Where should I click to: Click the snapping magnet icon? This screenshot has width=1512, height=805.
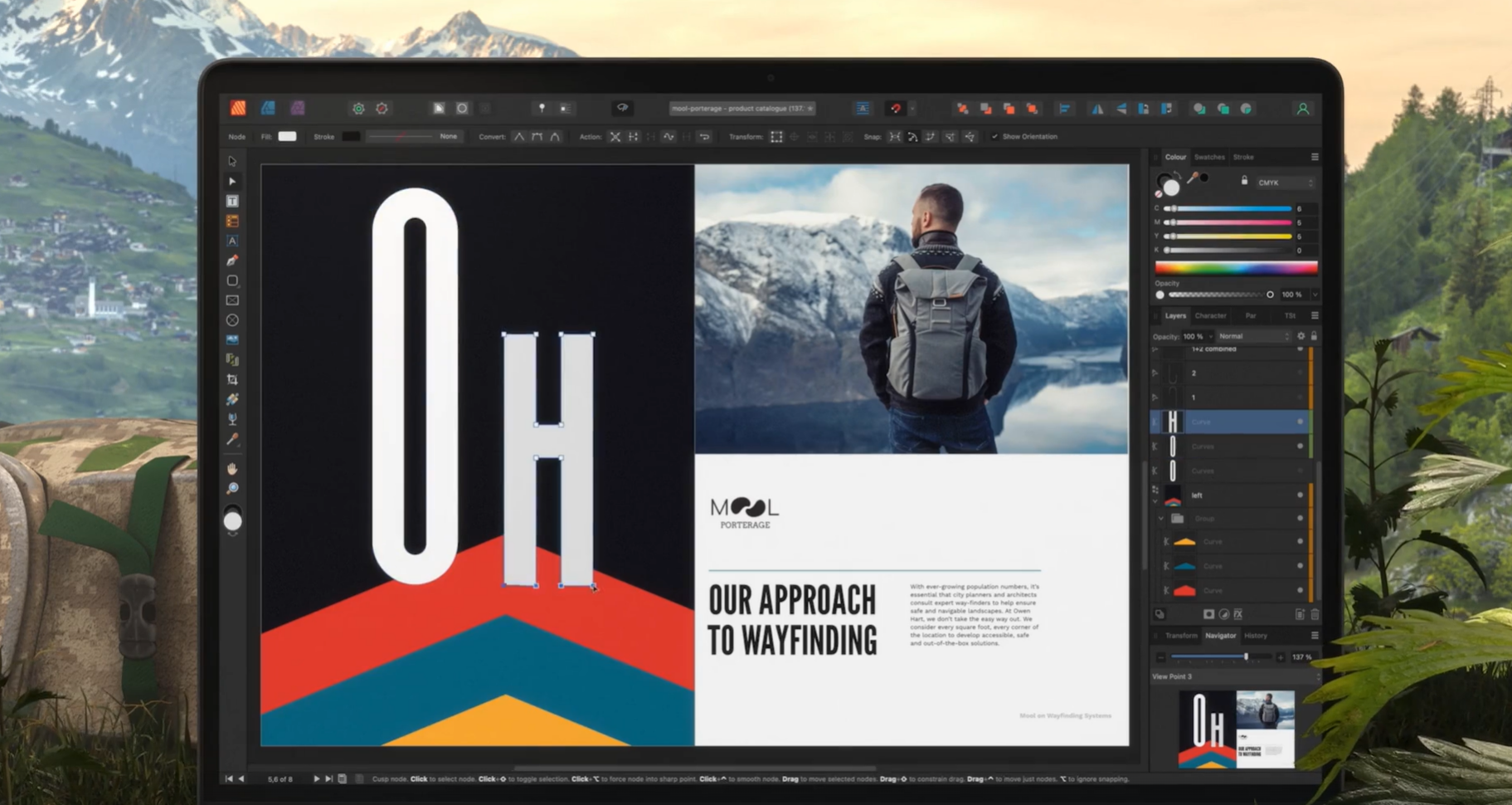895,109
